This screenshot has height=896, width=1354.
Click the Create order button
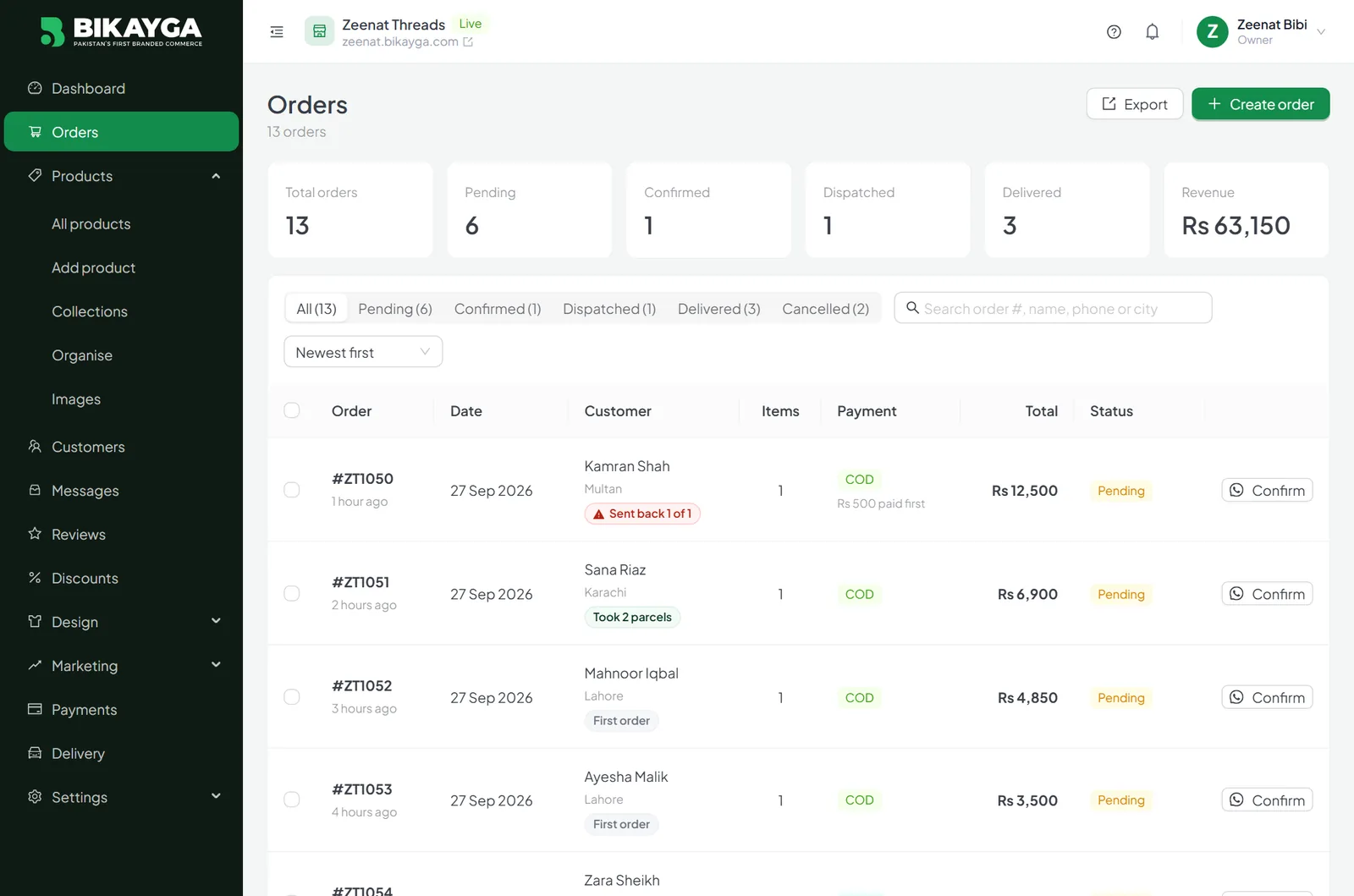pyautogui.click(x=1261, y=104)
